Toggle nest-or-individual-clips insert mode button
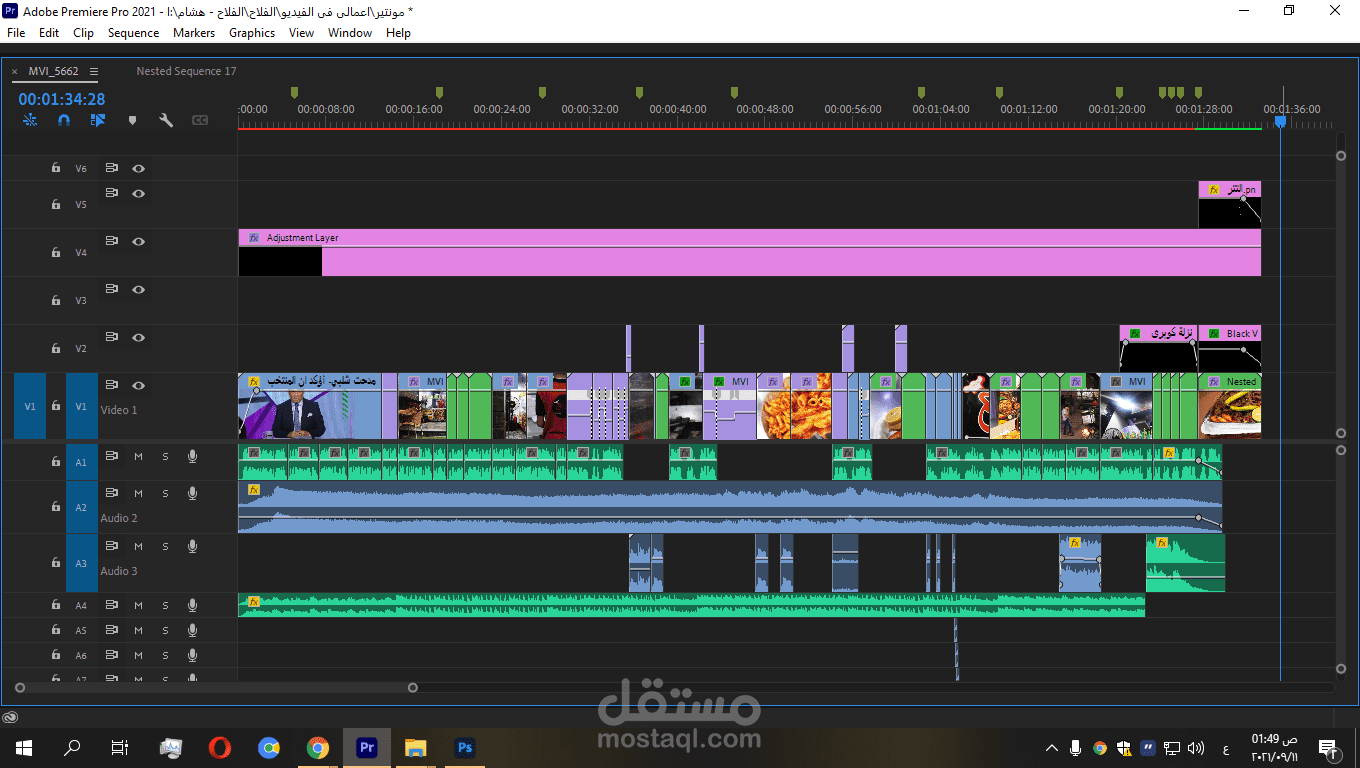This screenshot has width=1360, height=768. [x=30, y=120]
